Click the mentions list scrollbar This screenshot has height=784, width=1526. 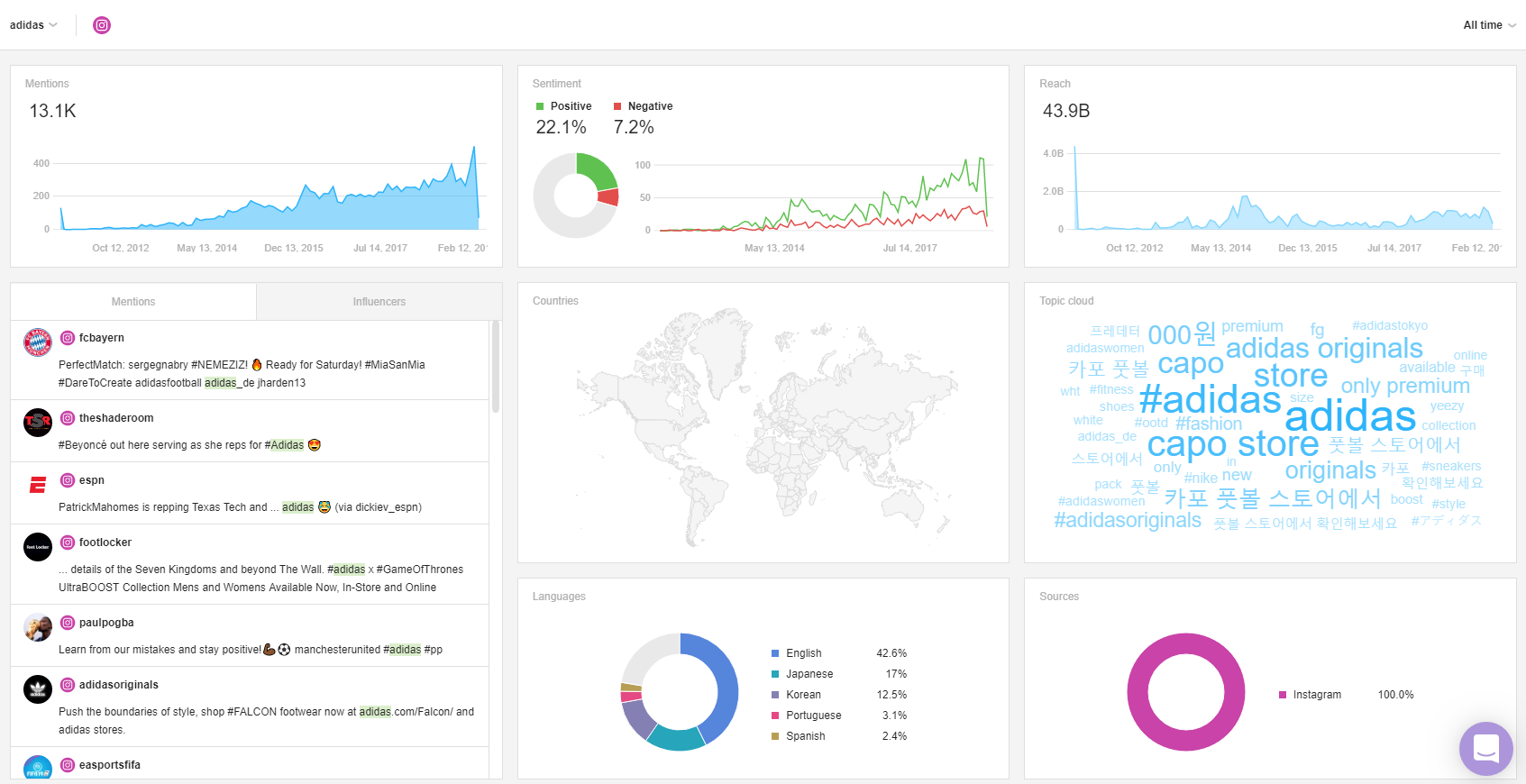coord(495,368)
